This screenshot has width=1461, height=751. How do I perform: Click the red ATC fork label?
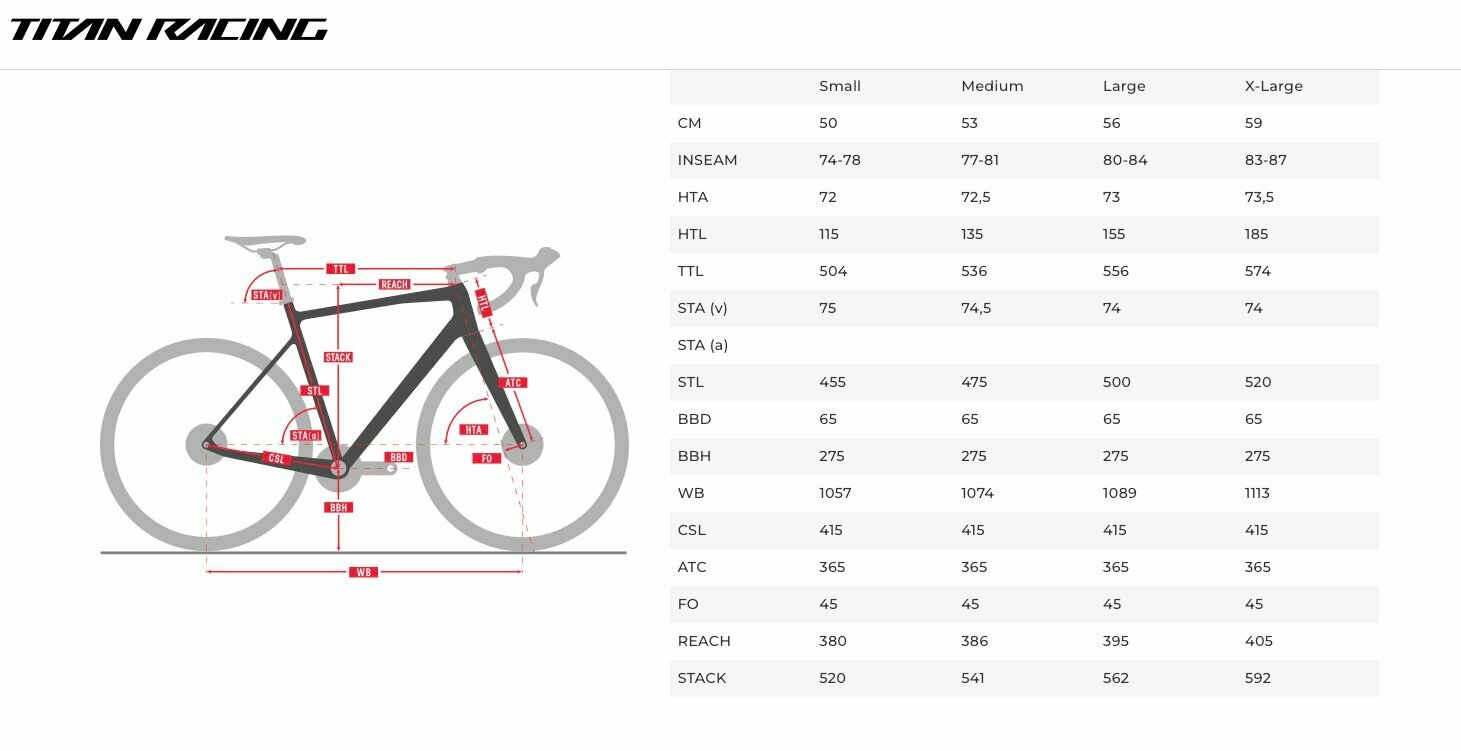[513, 383]
